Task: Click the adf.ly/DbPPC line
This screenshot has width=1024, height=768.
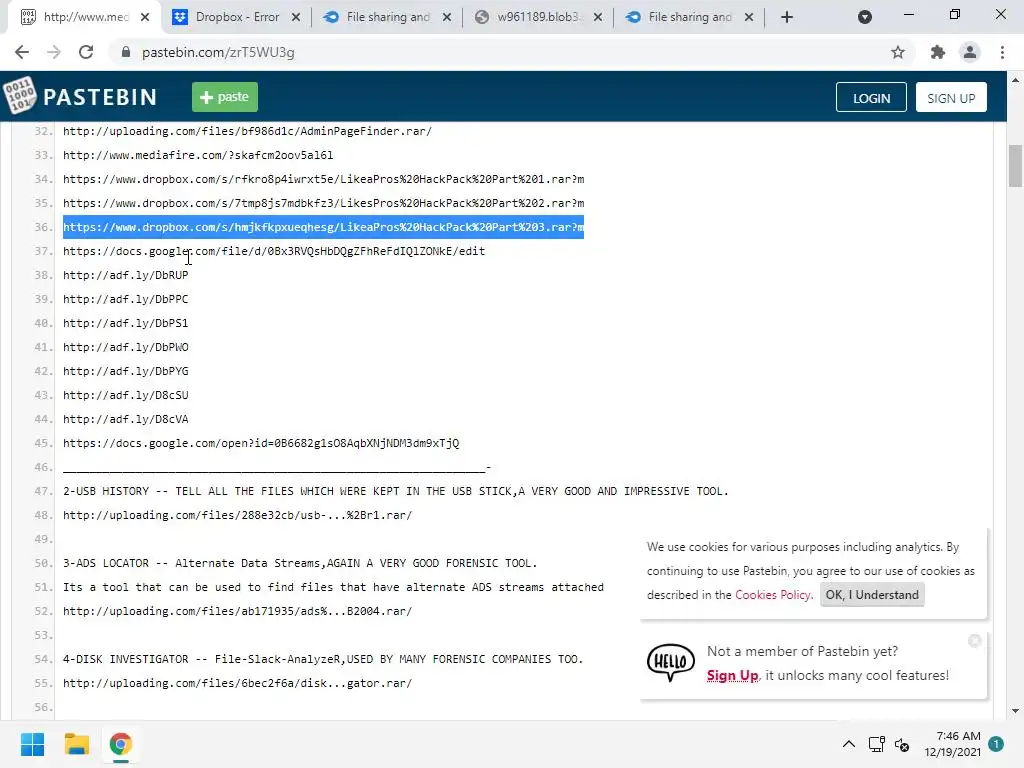Action: click(125, 299)
